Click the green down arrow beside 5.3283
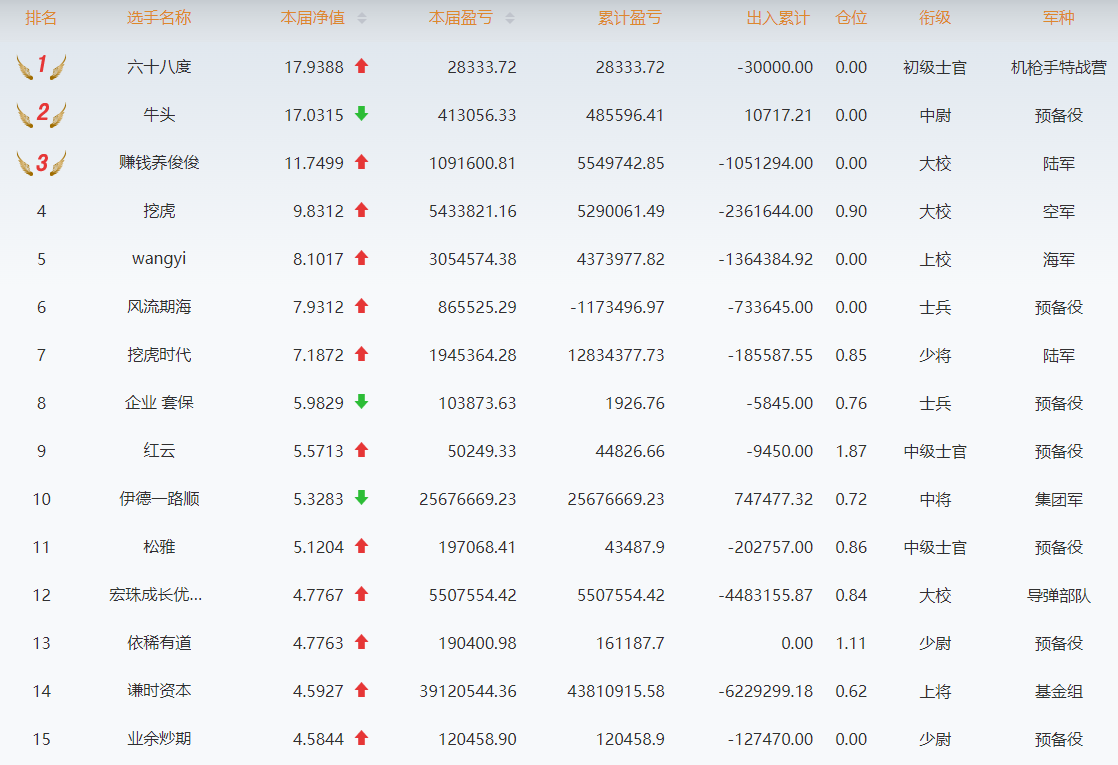Viewport: 1118px width, 765px height. click(x=361, y=498)
